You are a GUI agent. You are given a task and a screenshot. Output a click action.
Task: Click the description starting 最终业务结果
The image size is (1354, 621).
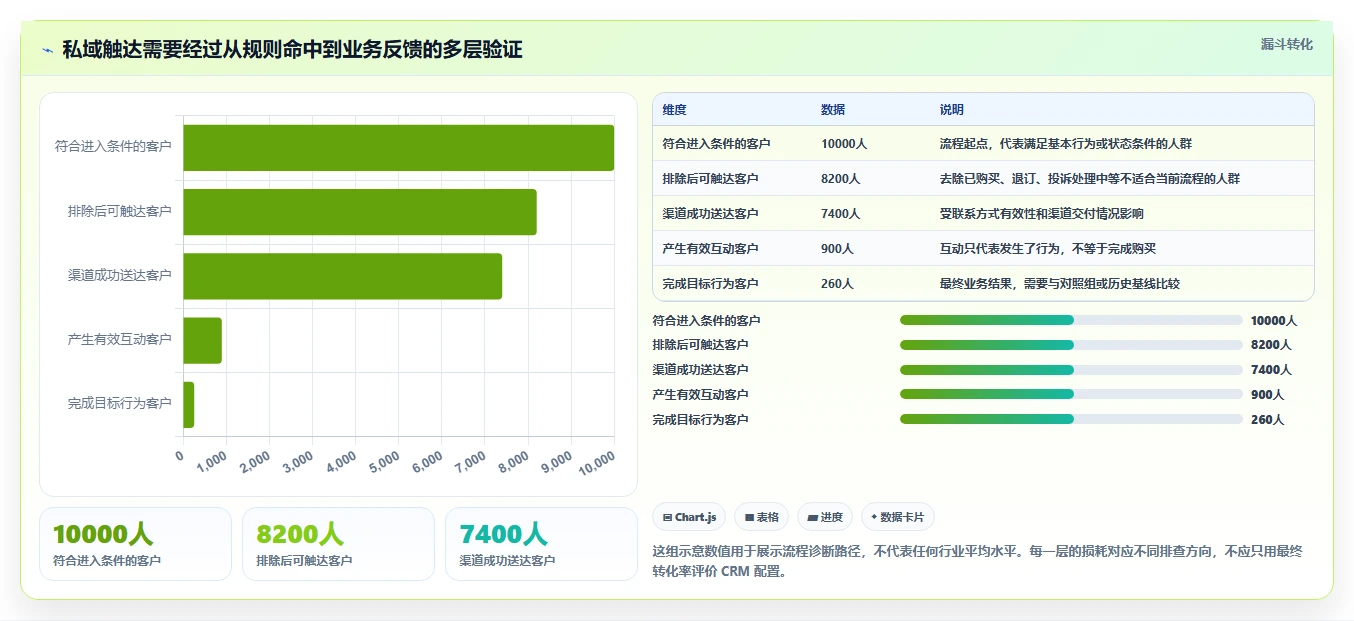1059,284
